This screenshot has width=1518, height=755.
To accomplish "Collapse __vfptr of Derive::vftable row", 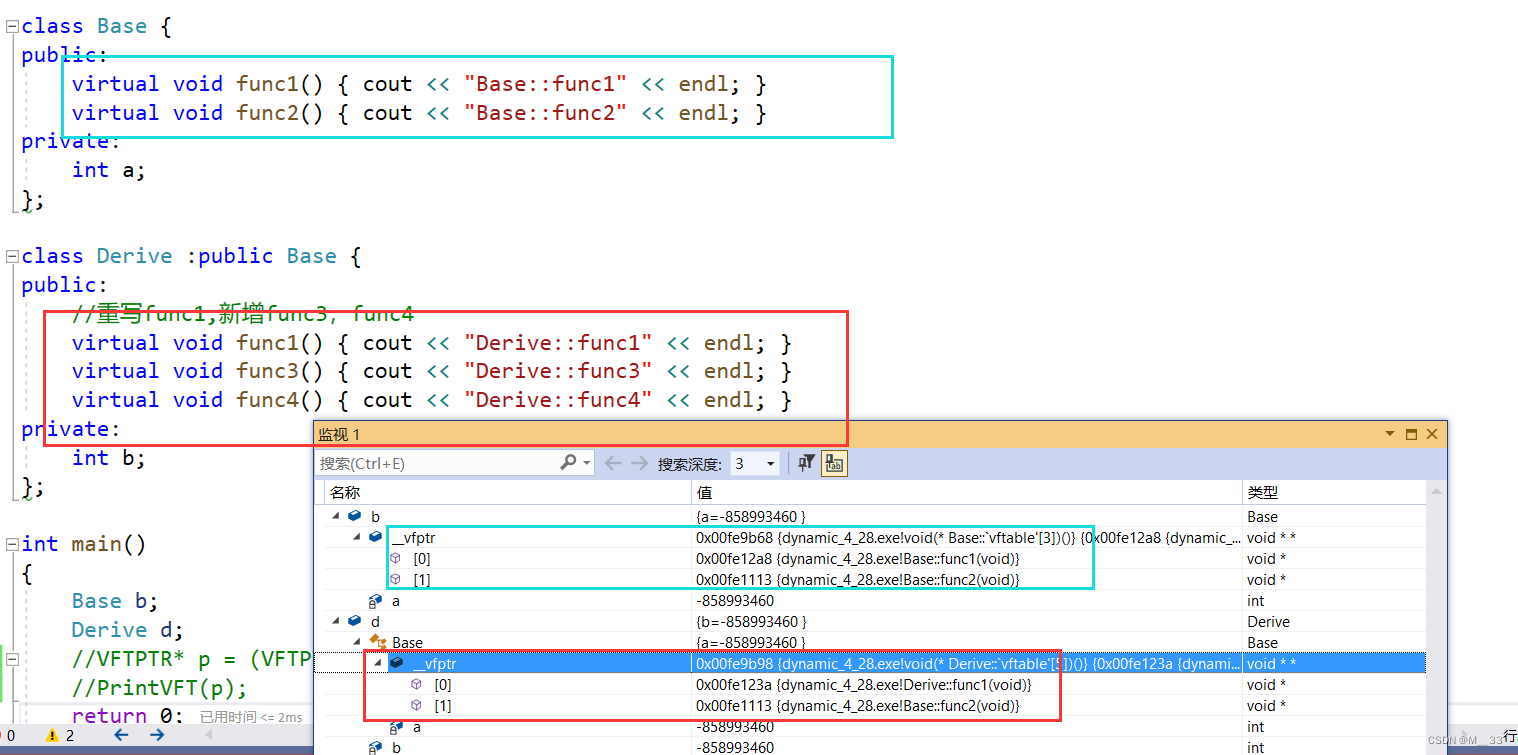I will (x=378, y=663).
